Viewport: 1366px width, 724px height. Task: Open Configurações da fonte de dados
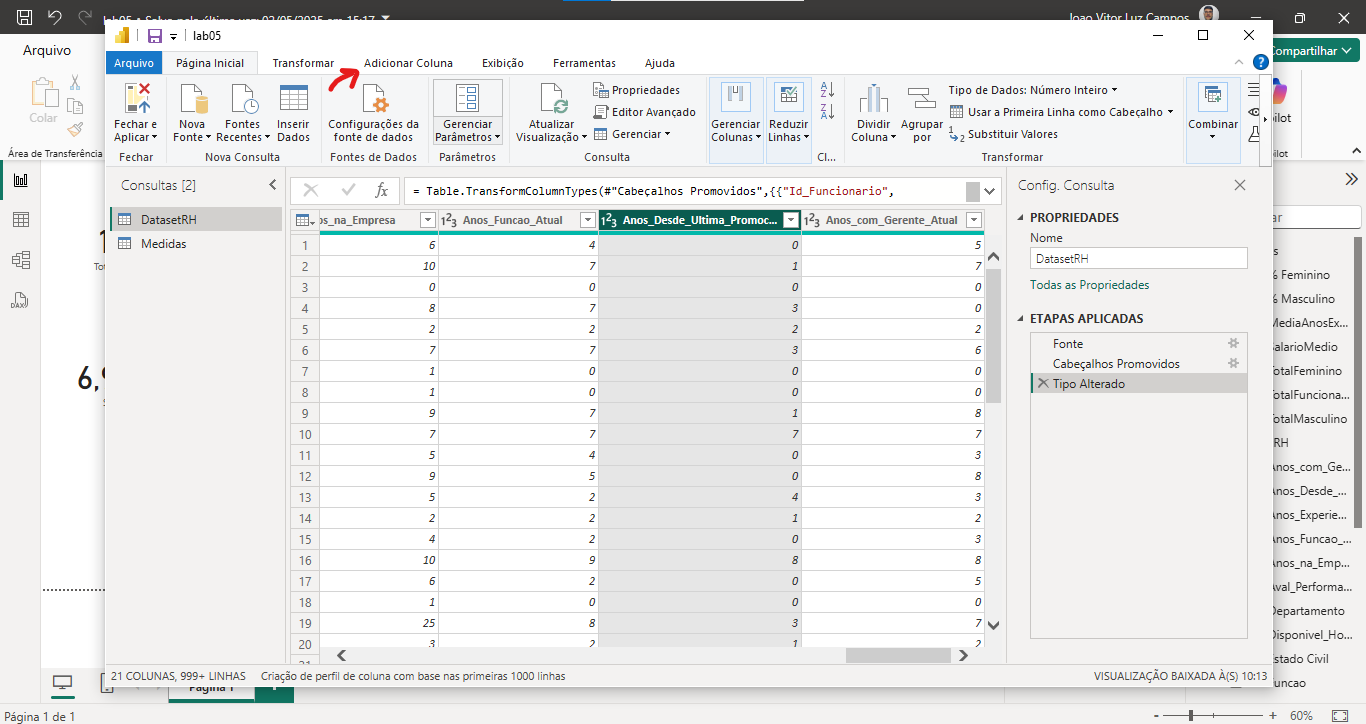(x=373, y=113)
